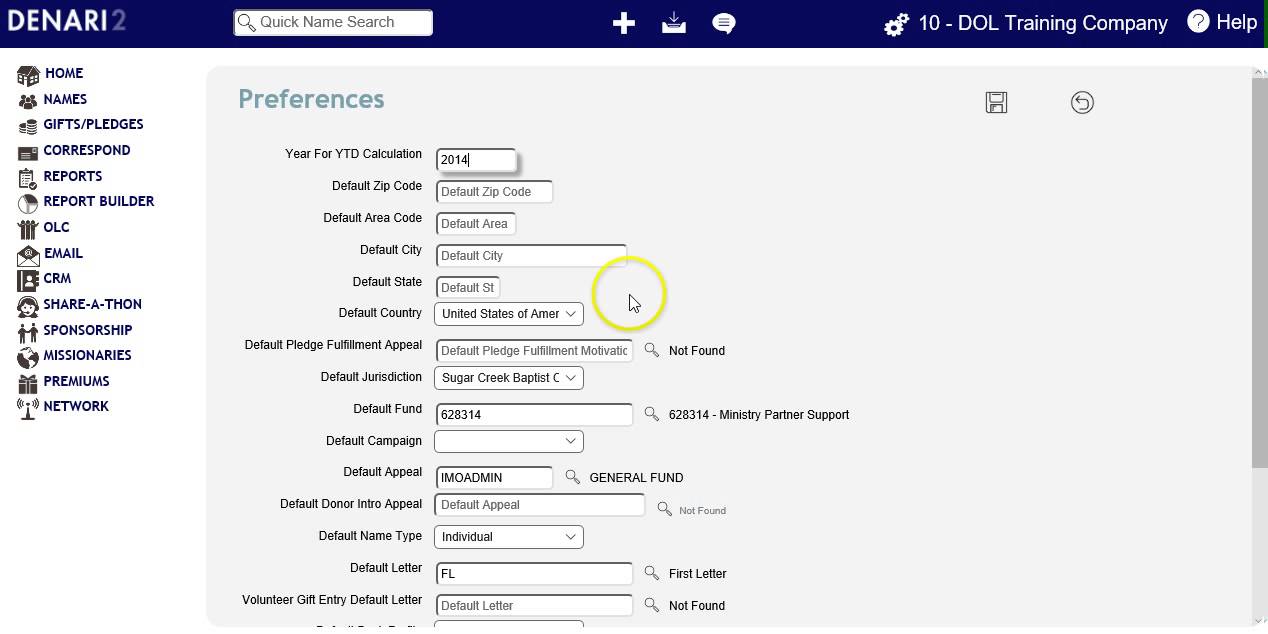Click the OLC sidebar icon
The image size is (1268, 634).
pos(28,229)
